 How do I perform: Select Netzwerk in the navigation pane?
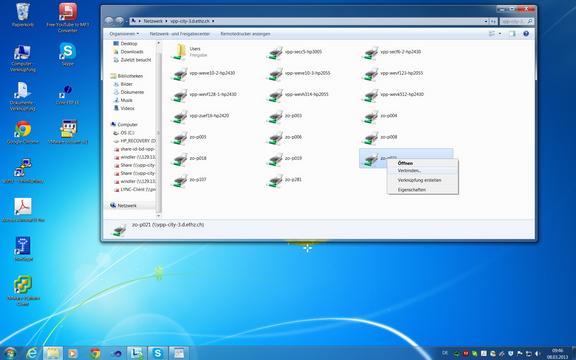point(123,205)
